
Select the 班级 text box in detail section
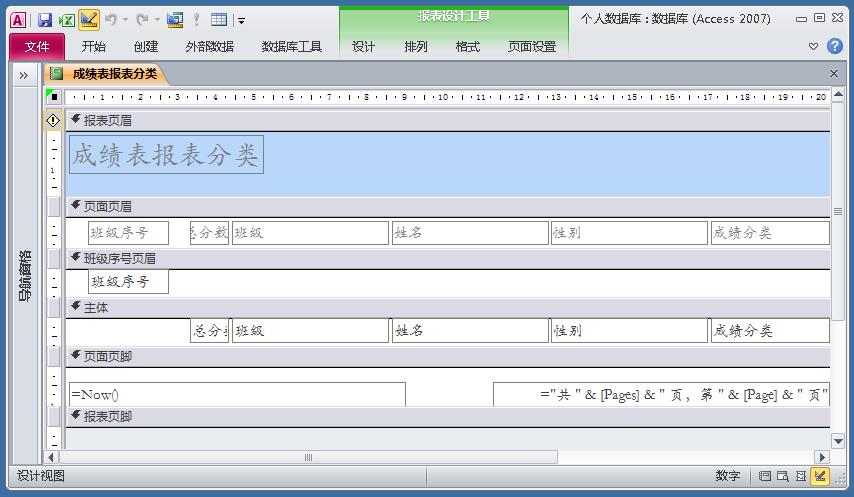[x=310, y=330]
